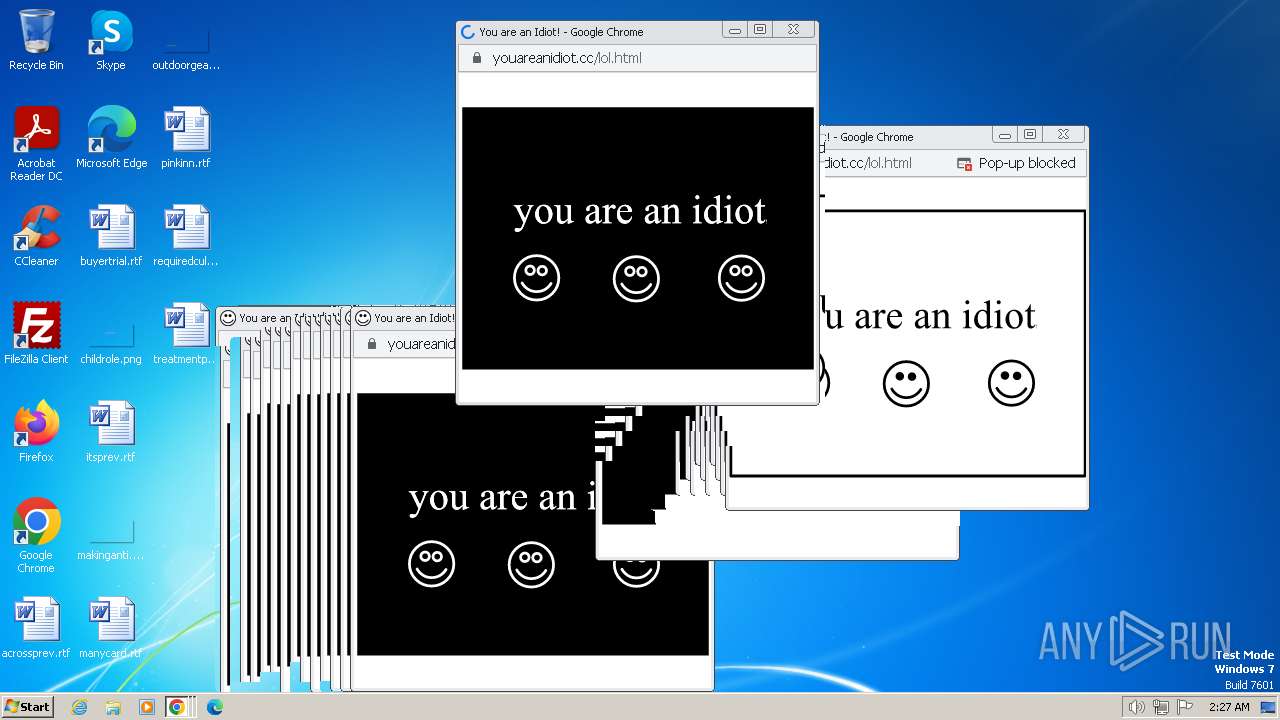This screenshot has height=720, width=1280.
Task: Close the right-side Chrome popup window
Action: point(1063,135)
